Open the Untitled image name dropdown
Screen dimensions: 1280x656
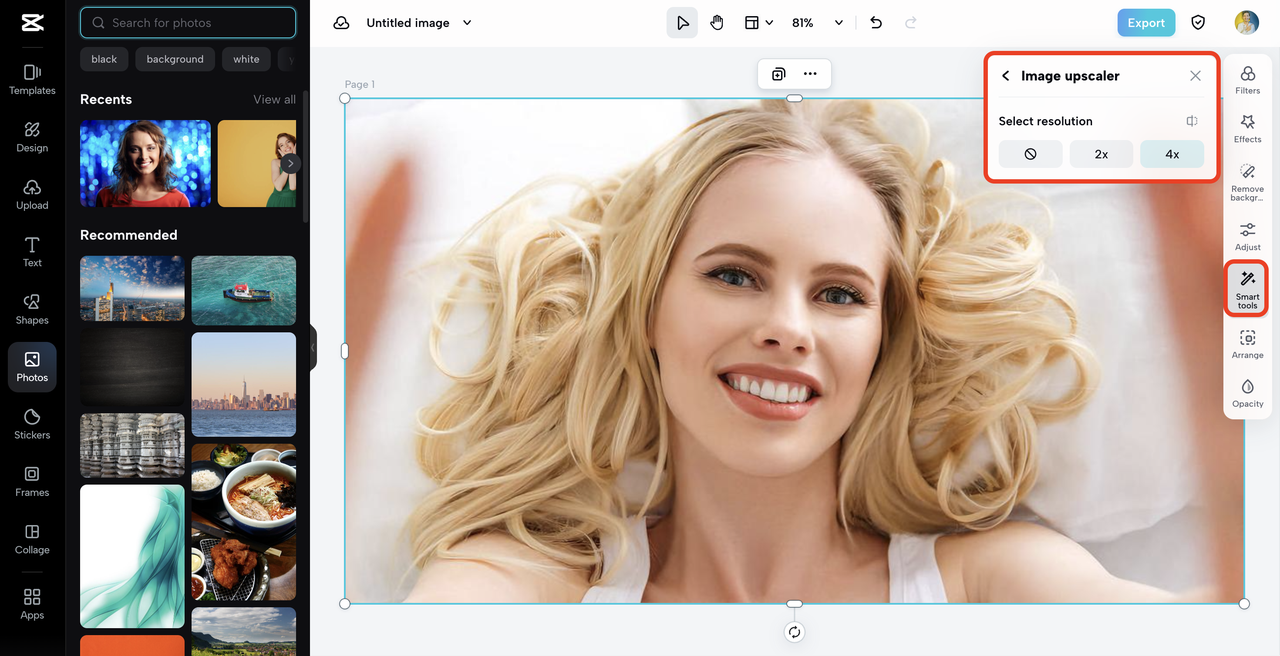click(419, 23)
